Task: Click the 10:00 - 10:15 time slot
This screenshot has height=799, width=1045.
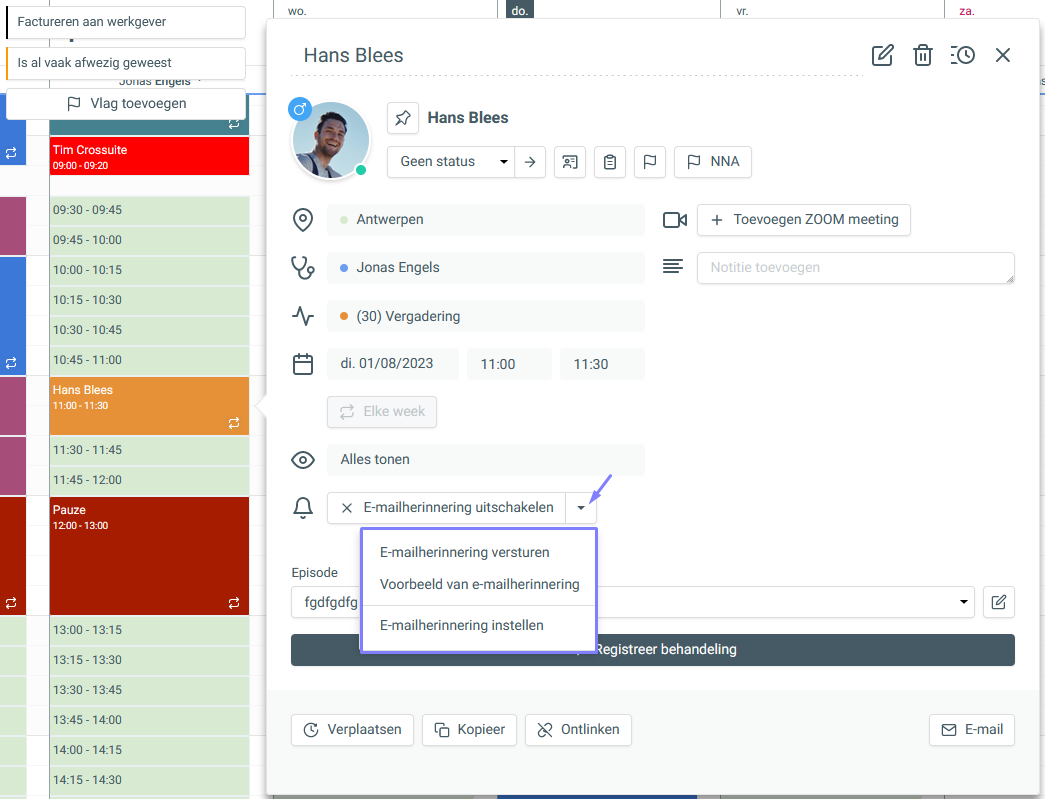Action: [x=149, y=271]
